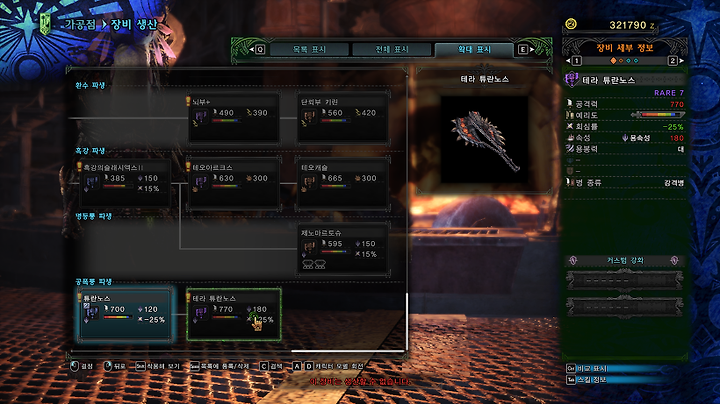Select the 확대 표시 tab

click(474, 49)
